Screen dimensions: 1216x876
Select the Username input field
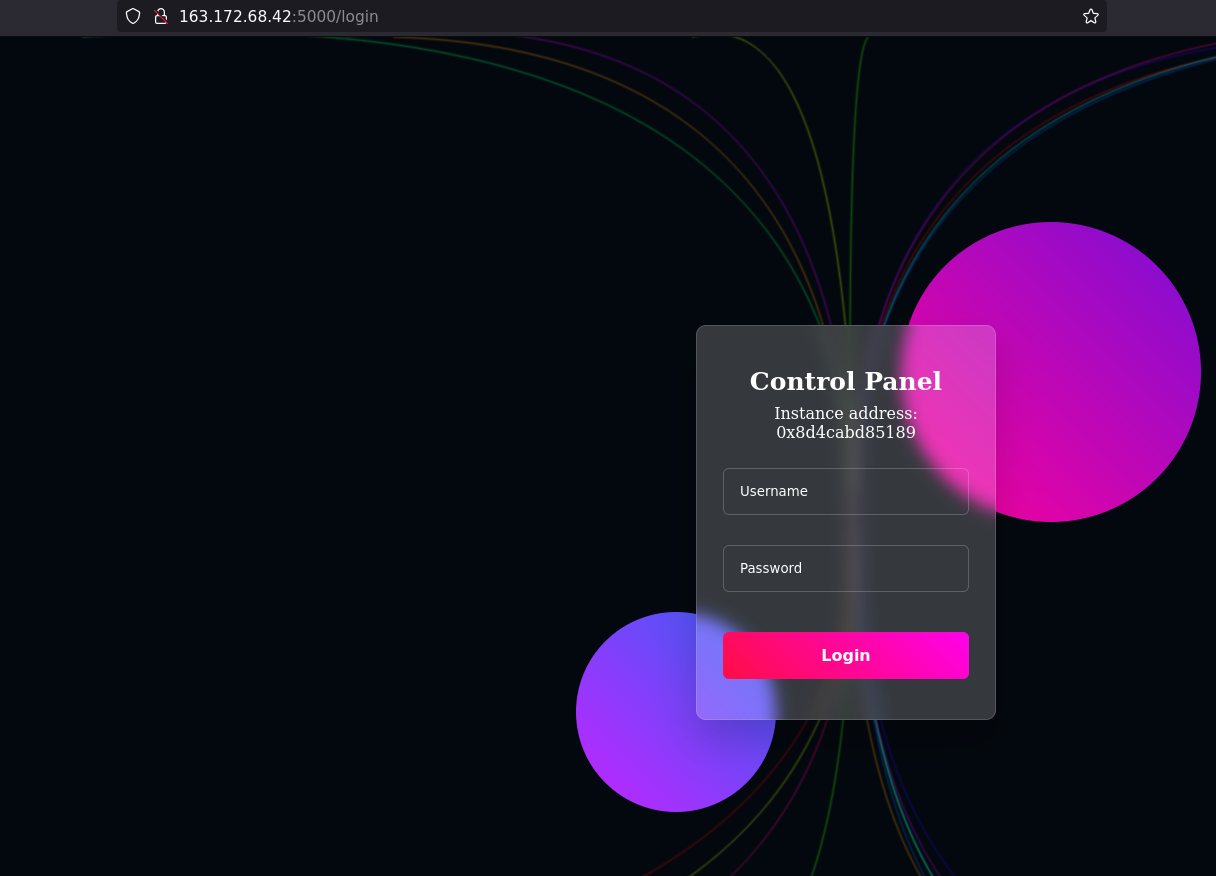coord(845,491)
